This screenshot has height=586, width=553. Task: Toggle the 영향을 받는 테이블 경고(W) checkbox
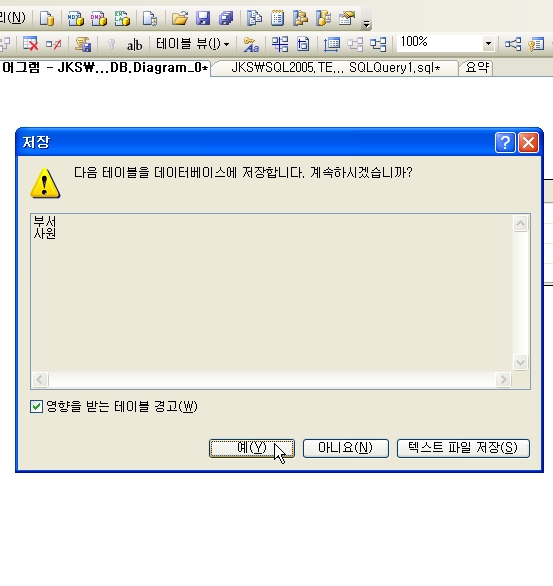(36, 406)
